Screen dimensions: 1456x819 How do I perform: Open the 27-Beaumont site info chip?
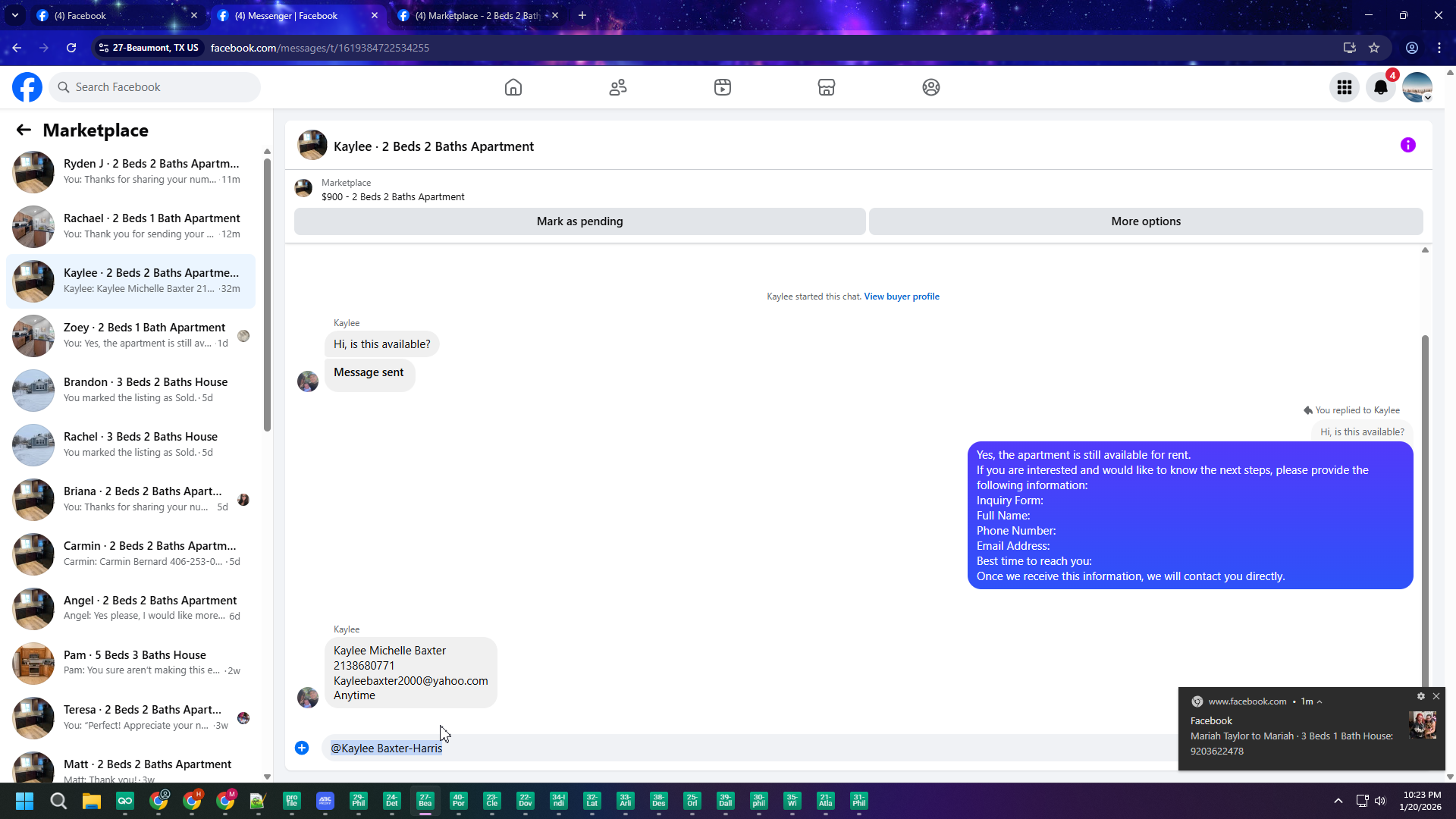point(149,48)
